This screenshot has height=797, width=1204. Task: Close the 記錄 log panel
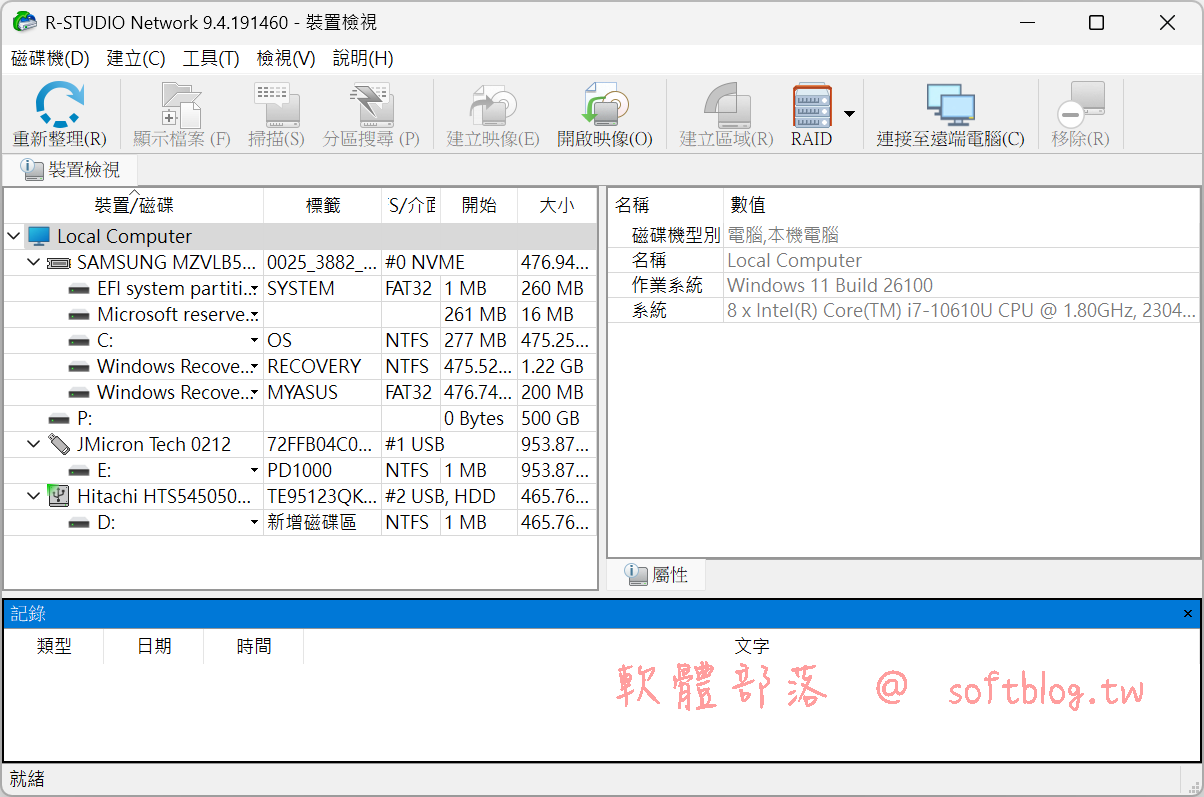tap(1188, 614)
